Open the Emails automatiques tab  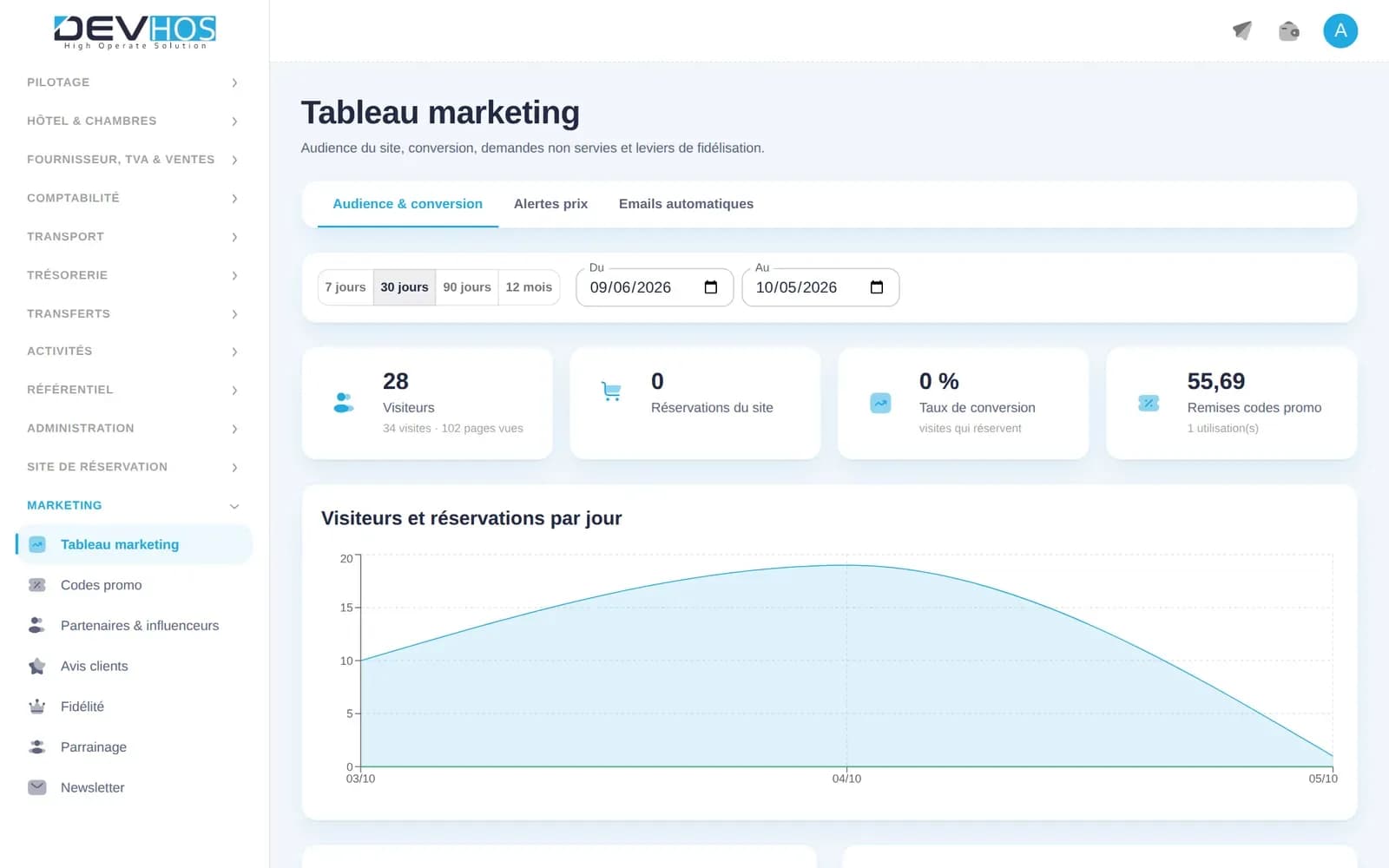pos(686,204)
